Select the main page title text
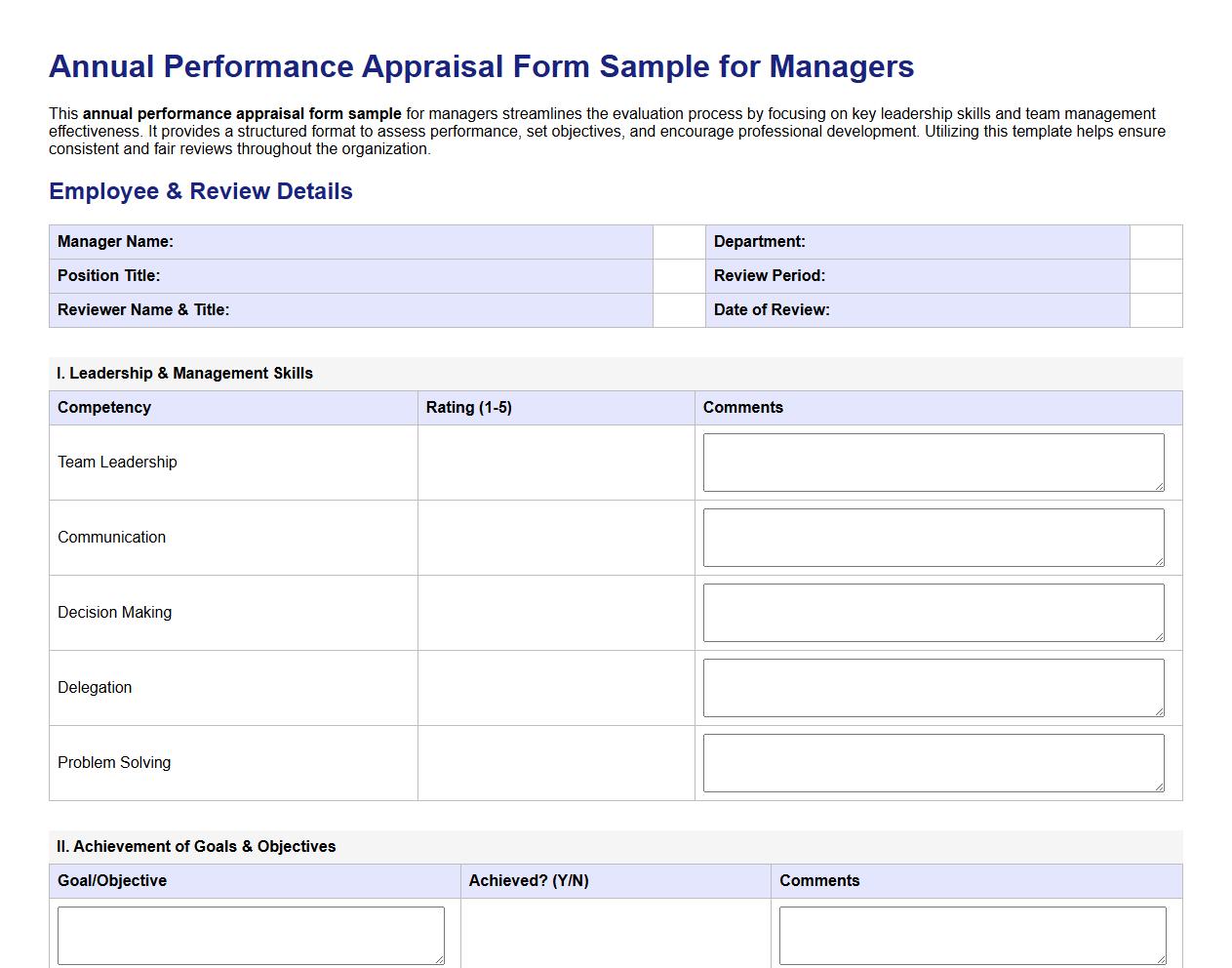Screen dimensions: 1232x968 482,66
